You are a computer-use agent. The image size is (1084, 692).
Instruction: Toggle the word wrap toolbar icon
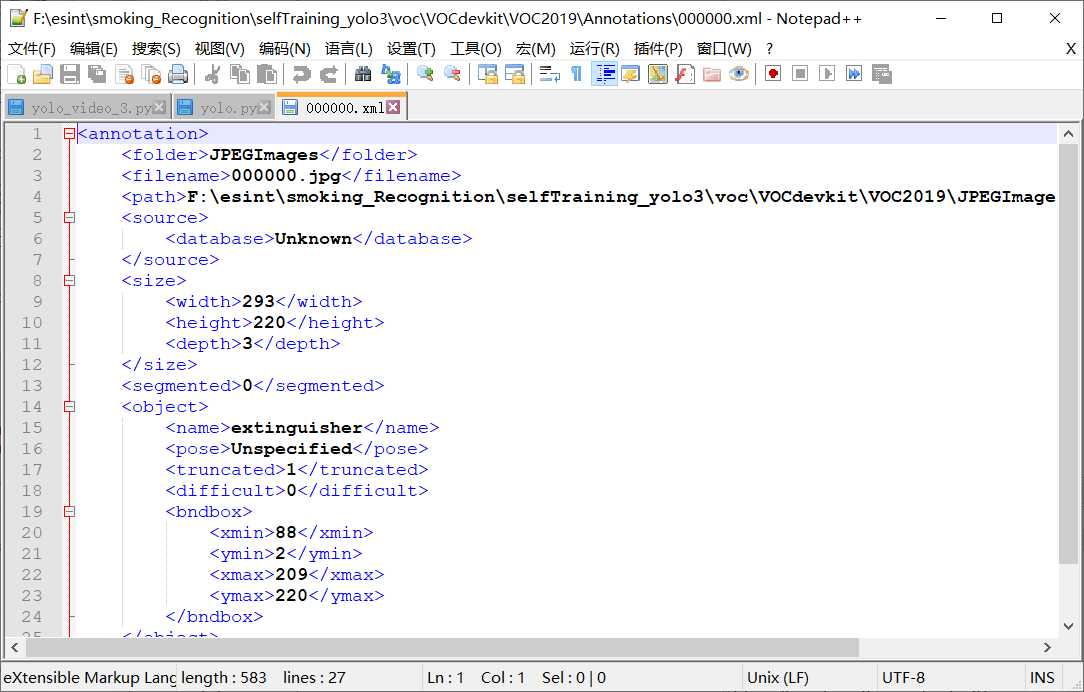[x=550, y=74]
